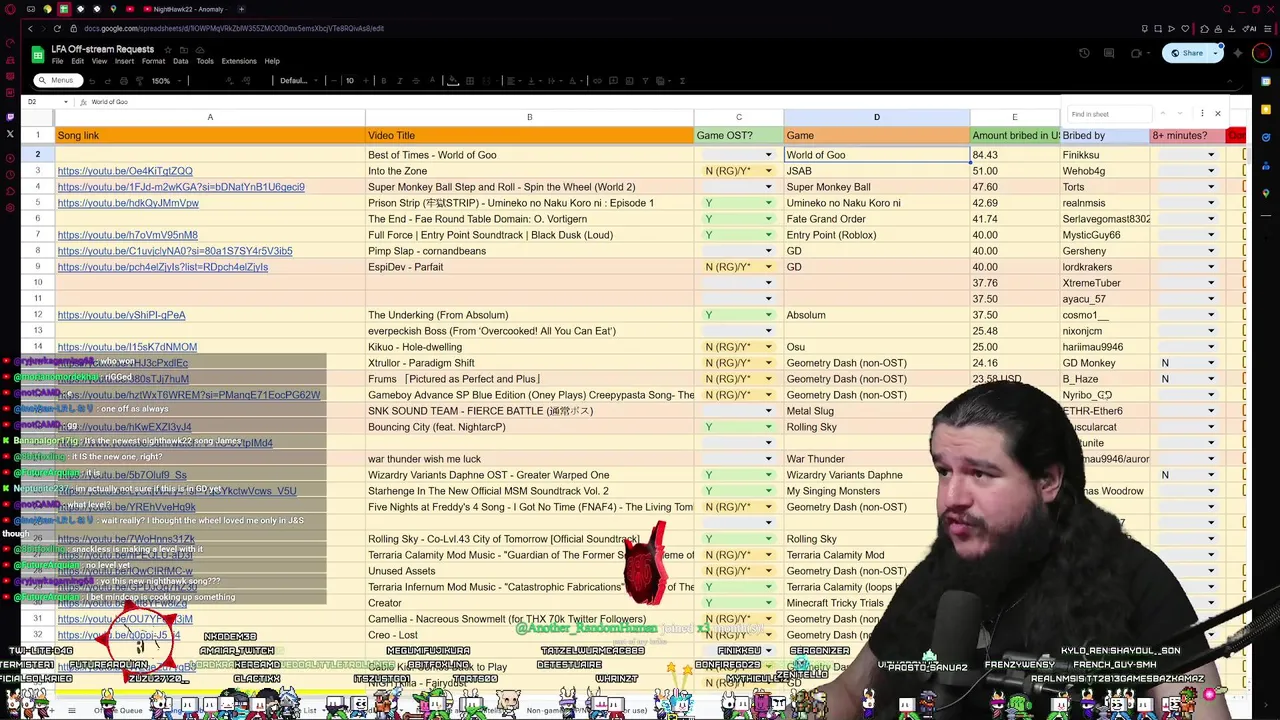This screenshot has height=720, width=1280.
Task: Select the Super Monkey Ball game cell
Action: coord(877,187)
